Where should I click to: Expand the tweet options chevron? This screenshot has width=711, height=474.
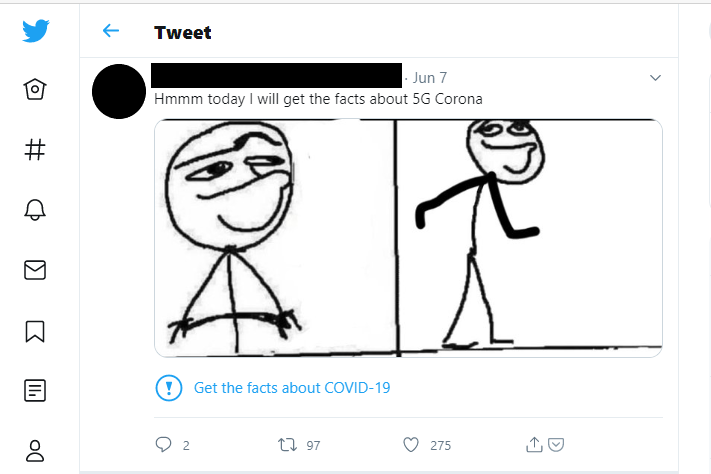pos(655,78)
